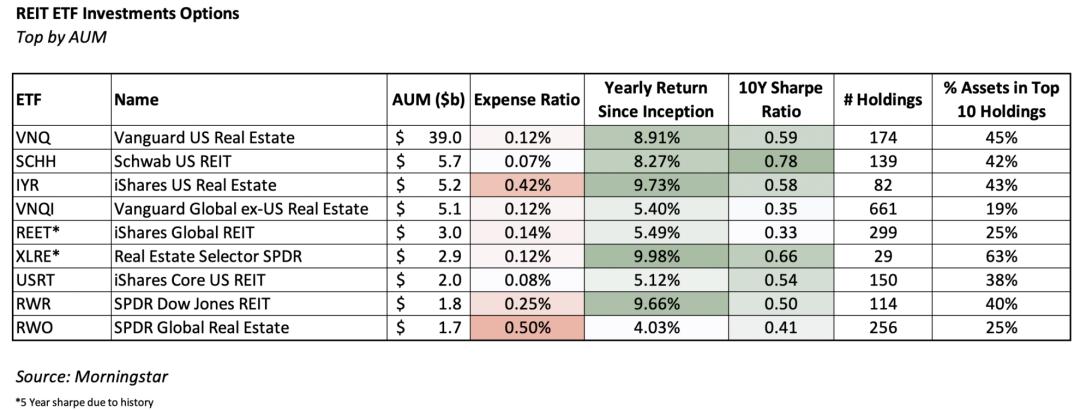Select the red 0.42% expense ratio cell
The height and width of the screenshot is (410, 1080).
527,185
